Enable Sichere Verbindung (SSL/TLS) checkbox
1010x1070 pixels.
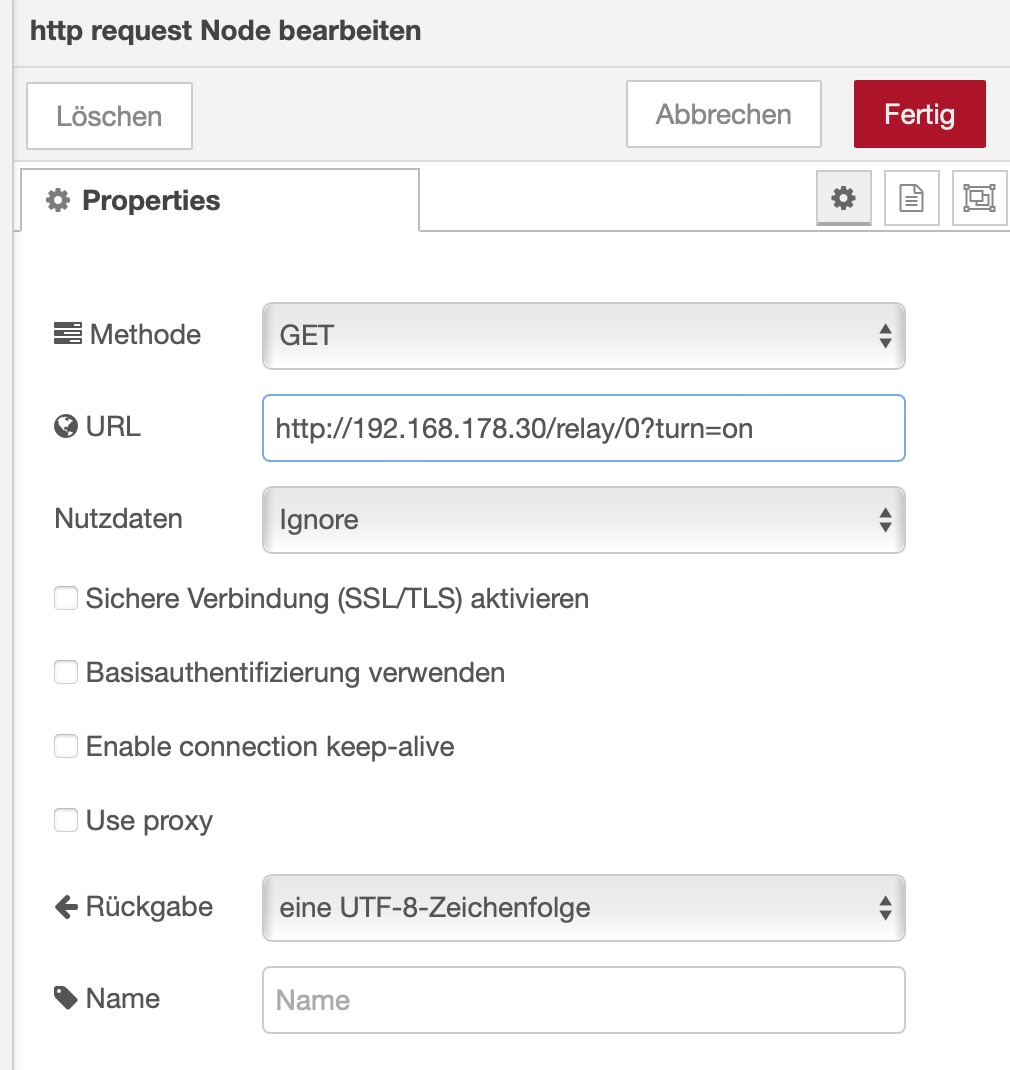(66, 599)
